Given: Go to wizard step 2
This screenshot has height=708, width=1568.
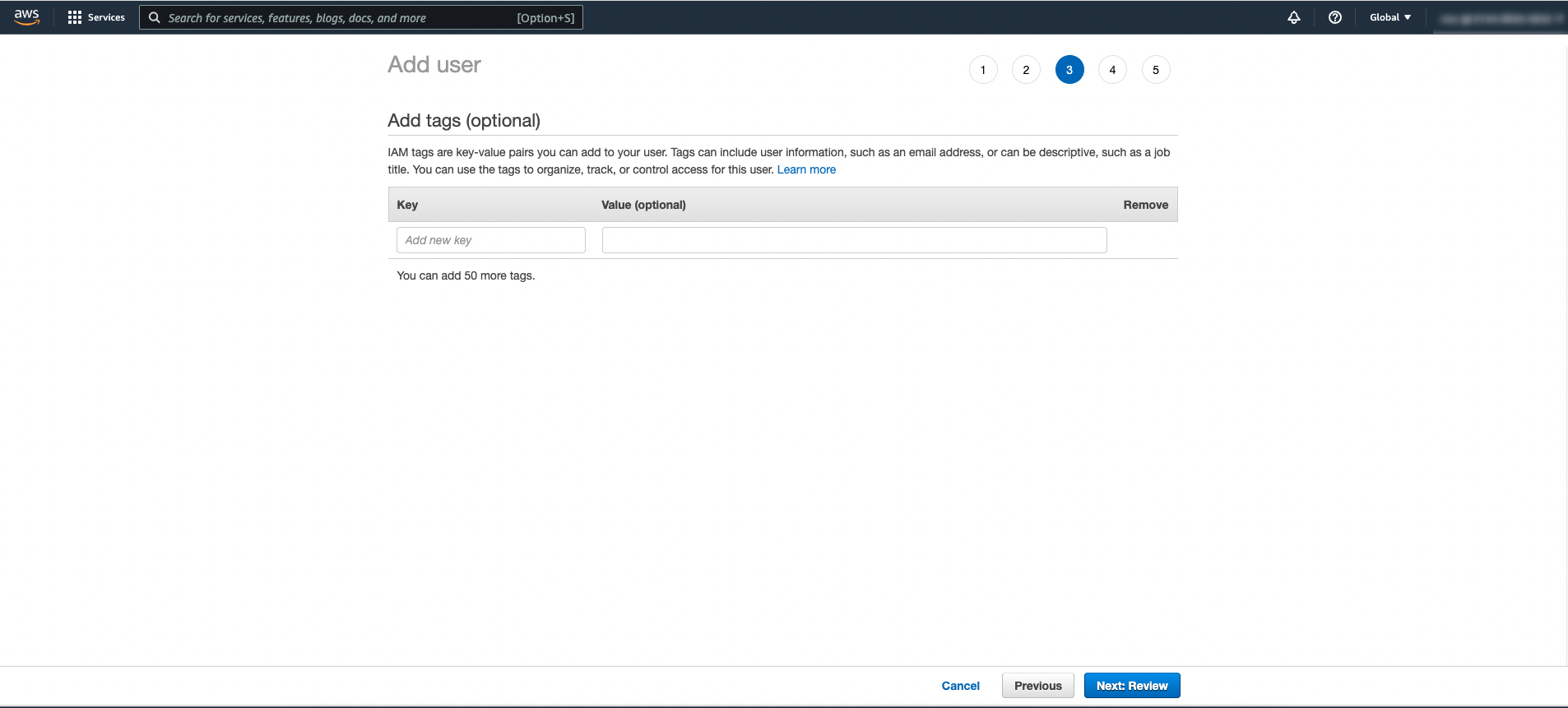Looking at the screenshot, I should click(1026, 70).
